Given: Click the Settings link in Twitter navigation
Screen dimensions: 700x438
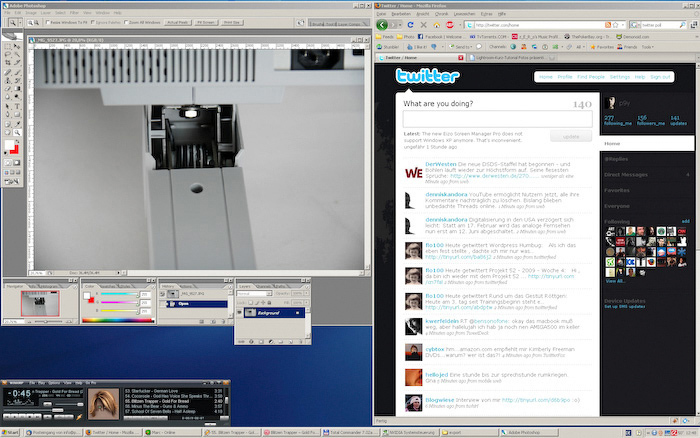Looking at the screenshot, I should (620, 77).
